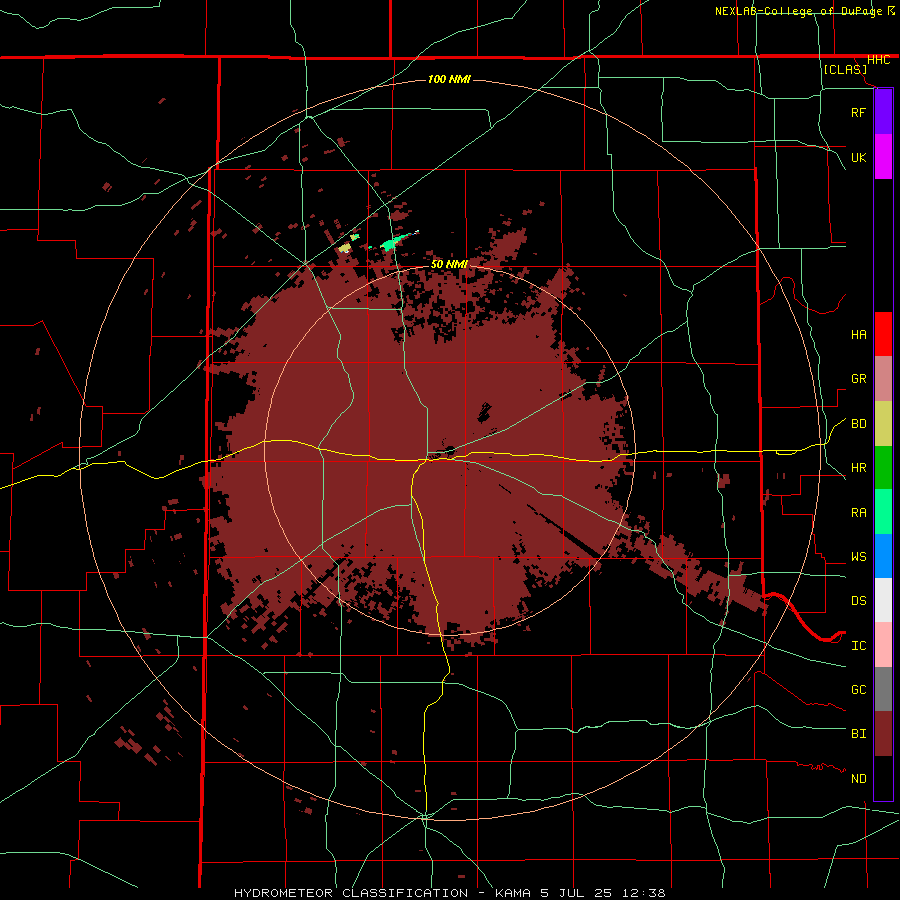
Task: Click the purple RF color swatch in legend
Action: (883, 112)
